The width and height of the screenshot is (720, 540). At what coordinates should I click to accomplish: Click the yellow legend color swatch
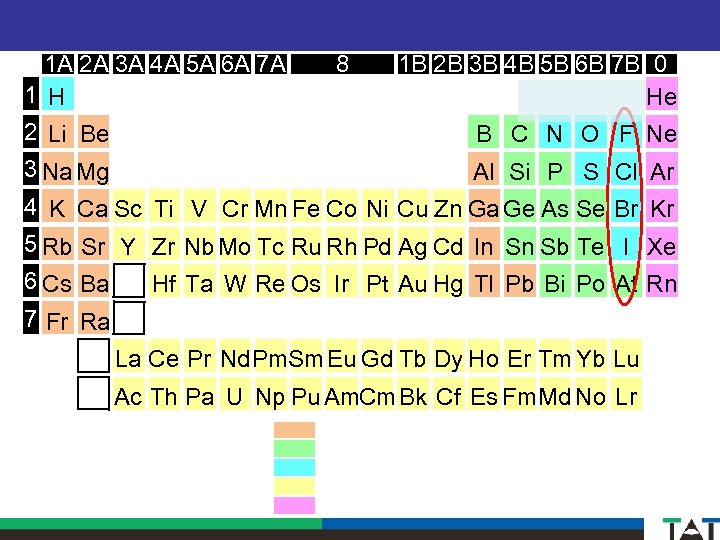click(294, 486)
